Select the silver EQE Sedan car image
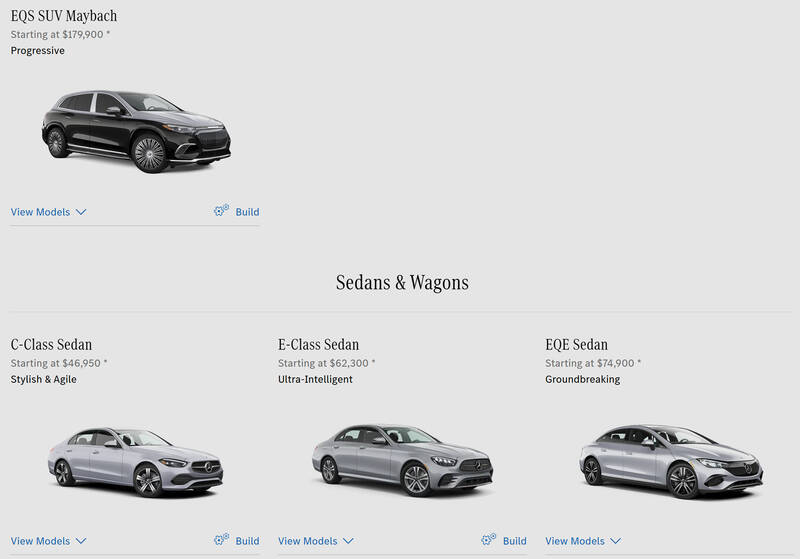Image resolution: width=800 pixels, height=559 pixels. pos(671,461)
